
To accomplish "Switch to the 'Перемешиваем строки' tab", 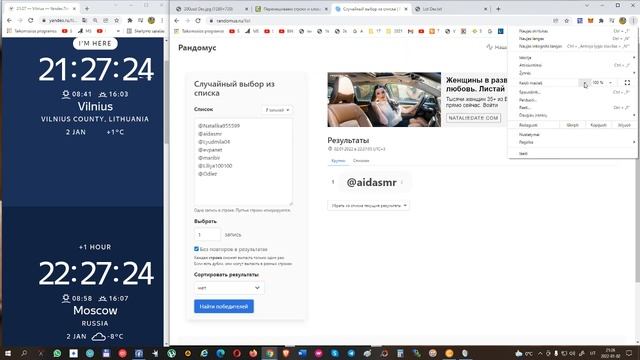I will pos(291,9).
